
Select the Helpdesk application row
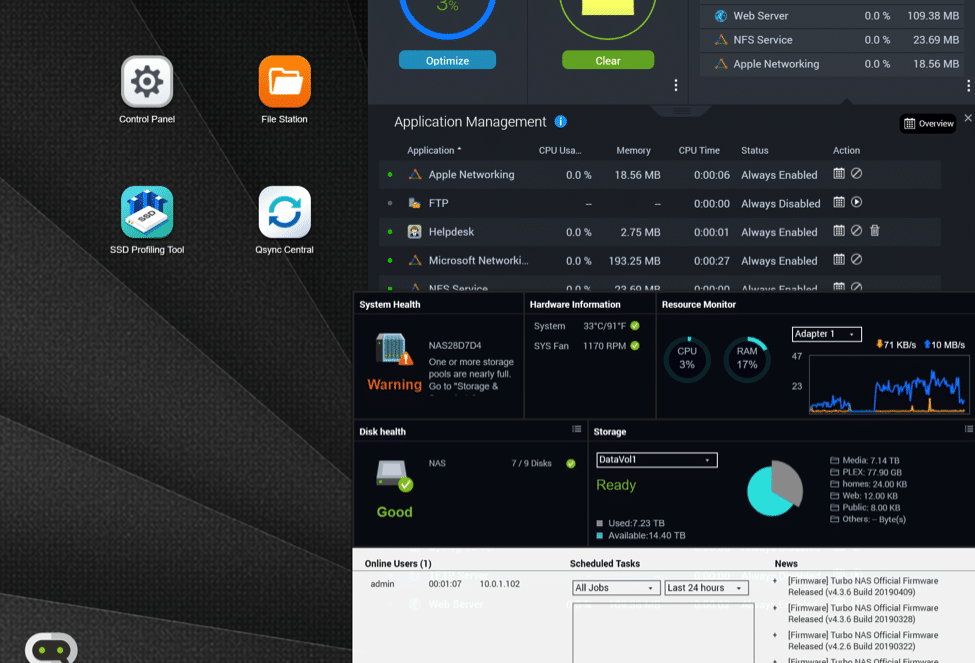click(x=660, y=232)
